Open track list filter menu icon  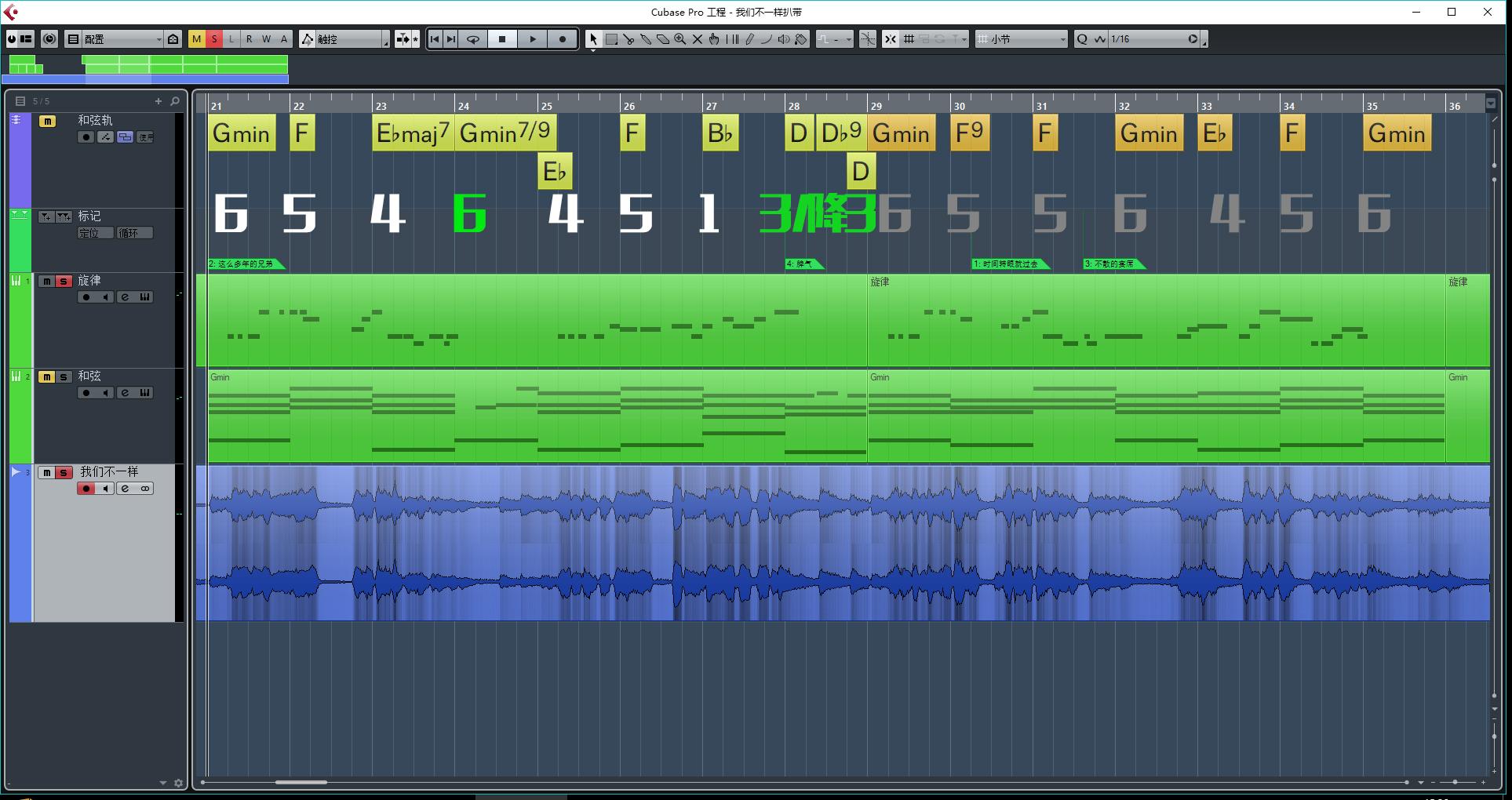click(x=20, y=101)
